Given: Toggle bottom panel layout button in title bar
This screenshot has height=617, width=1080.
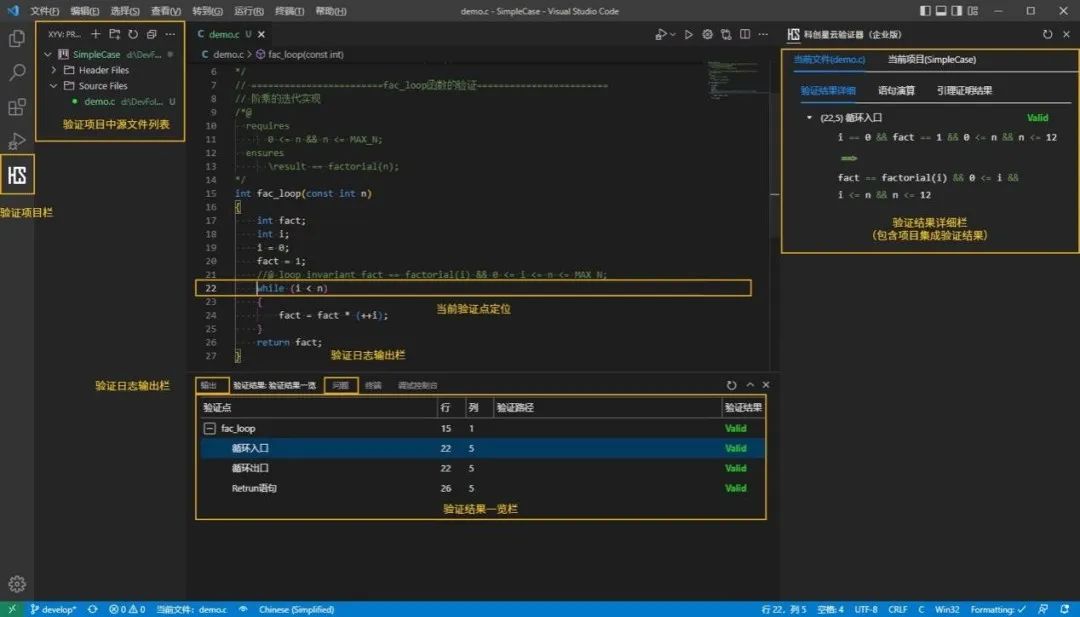Looking at the screenshot, I should [x=940, y=11].
